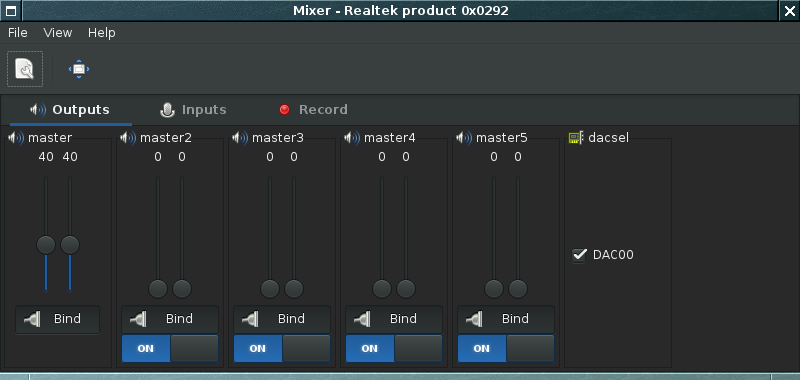Open the mixer properties toolbar icon

[x=24, y=69]
